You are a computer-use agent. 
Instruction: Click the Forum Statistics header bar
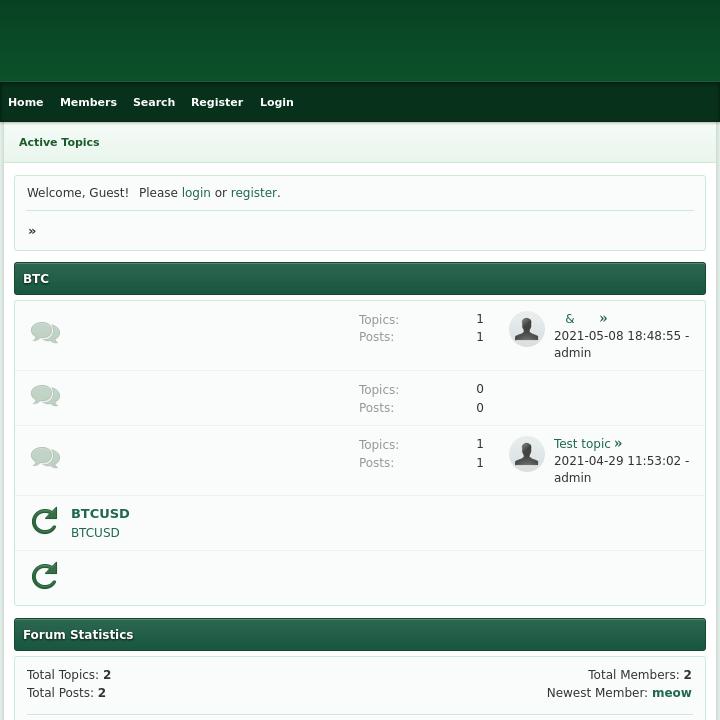coord(360,635)
